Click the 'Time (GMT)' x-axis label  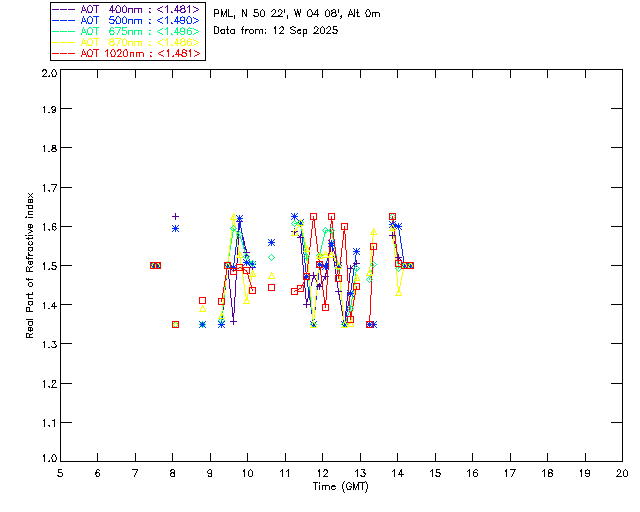[340, 487]
